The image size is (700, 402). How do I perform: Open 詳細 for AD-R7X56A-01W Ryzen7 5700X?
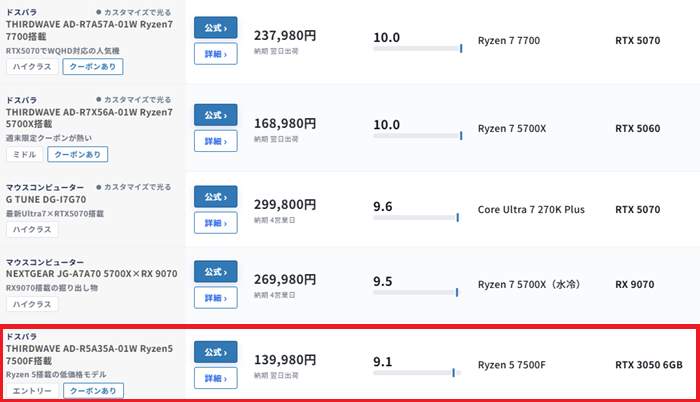point(216,141)
